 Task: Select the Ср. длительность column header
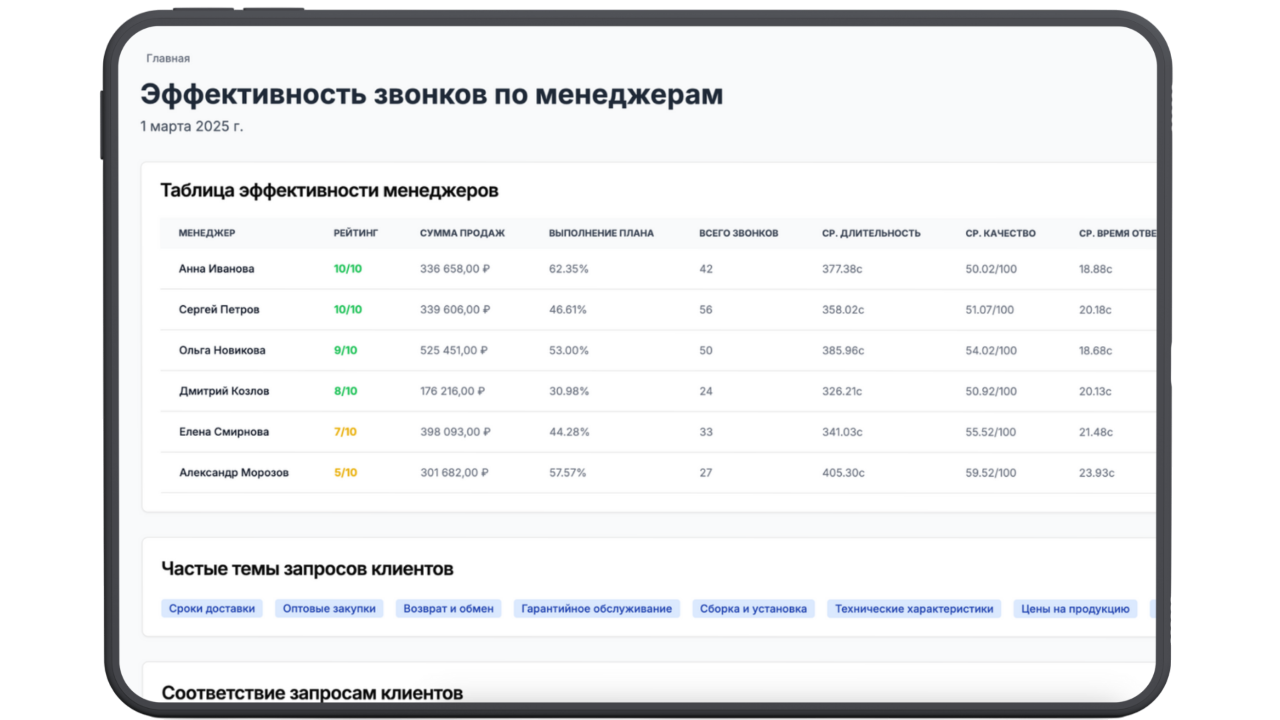pos(871,233)
